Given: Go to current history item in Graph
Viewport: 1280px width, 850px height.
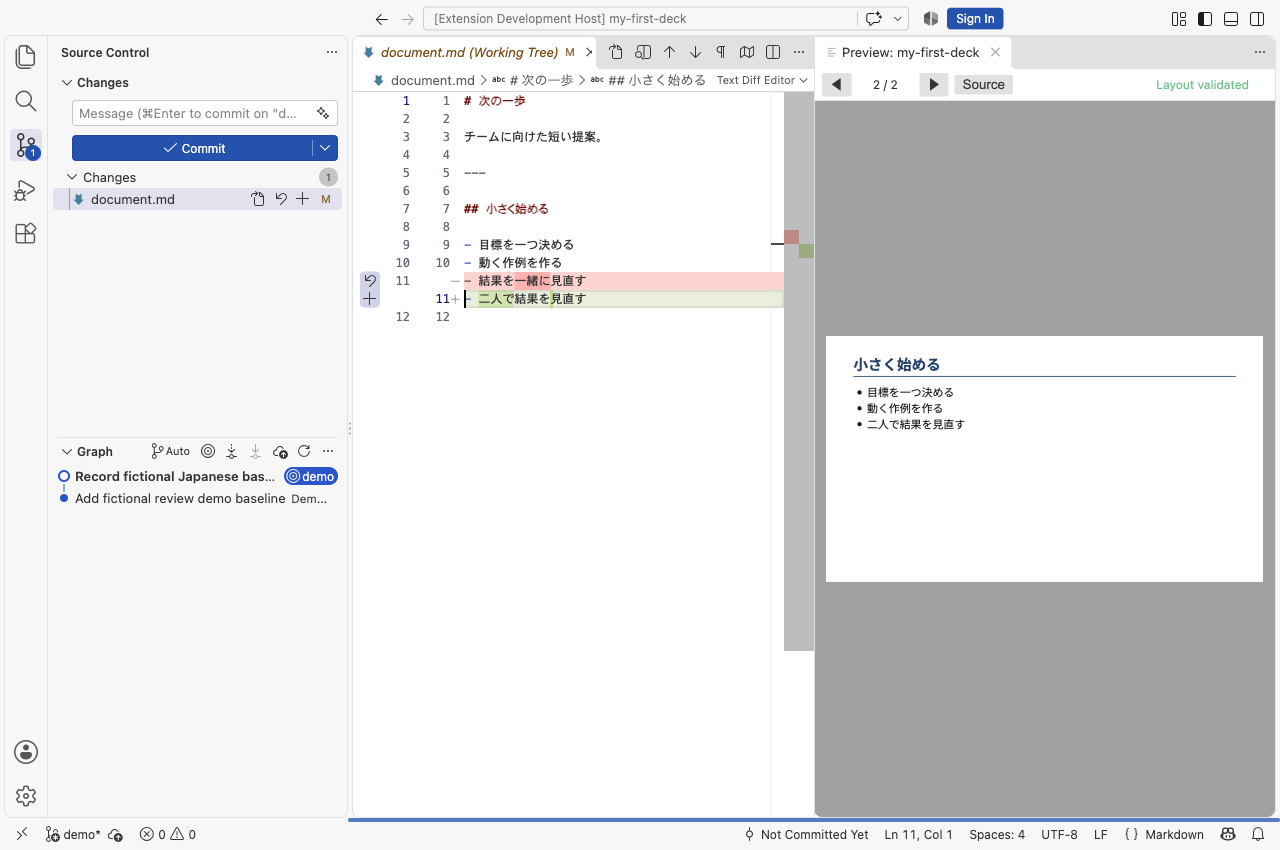Looking at the screenshot, I should [x=208, y=451].
